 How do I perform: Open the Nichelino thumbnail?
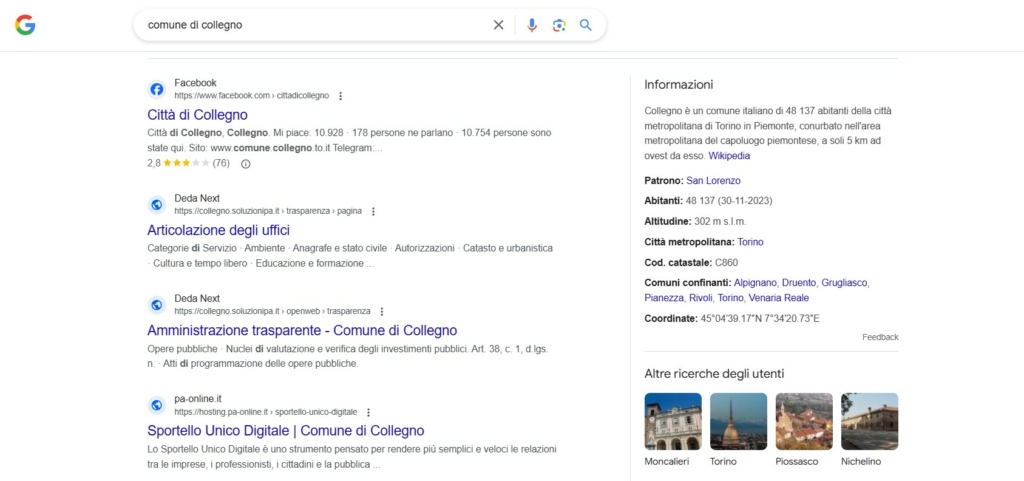869,421
